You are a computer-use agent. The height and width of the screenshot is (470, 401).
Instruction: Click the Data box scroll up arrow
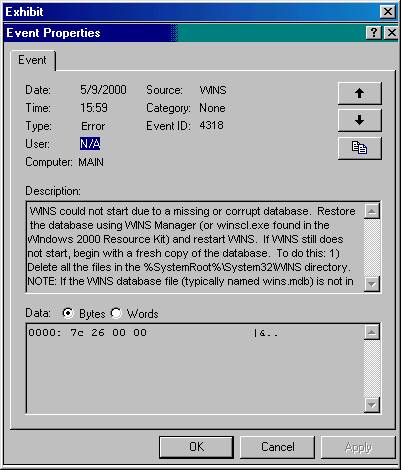tap(372, 332)
